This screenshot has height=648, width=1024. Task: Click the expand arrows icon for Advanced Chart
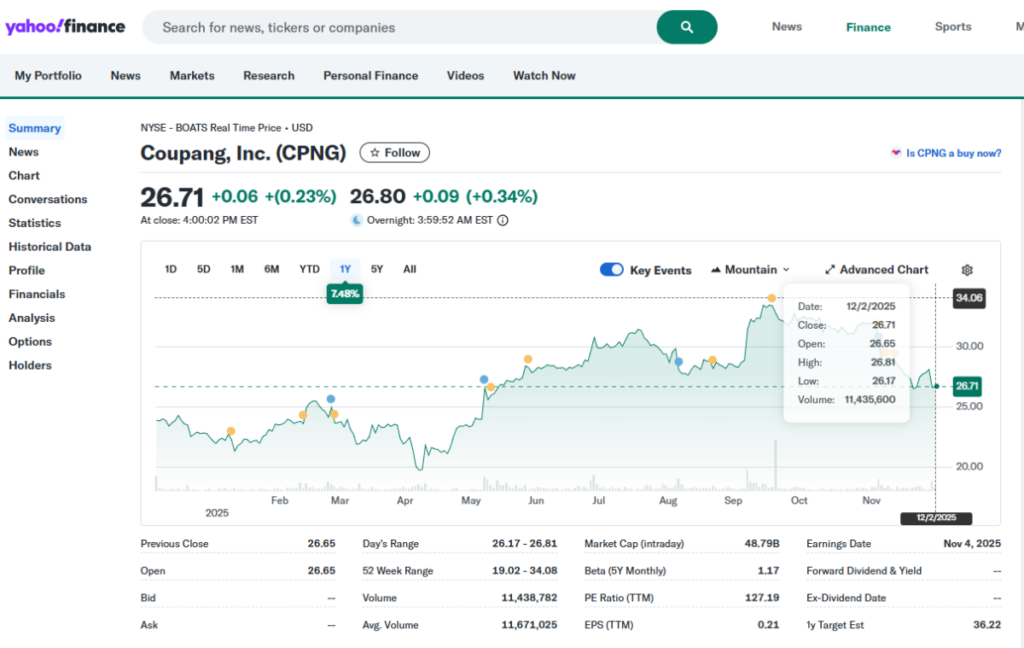tap(830, 270)
